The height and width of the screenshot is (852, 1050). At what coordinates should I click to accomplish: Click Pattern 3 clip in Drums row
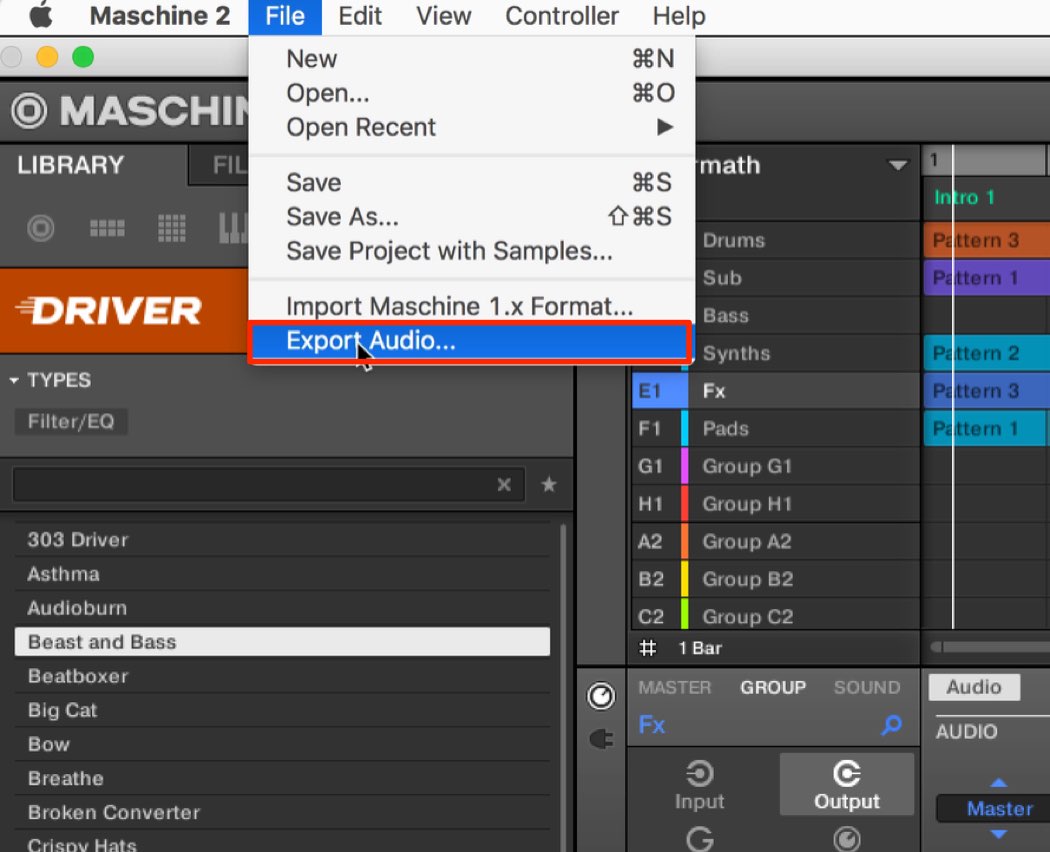click(x=986, y=240)
